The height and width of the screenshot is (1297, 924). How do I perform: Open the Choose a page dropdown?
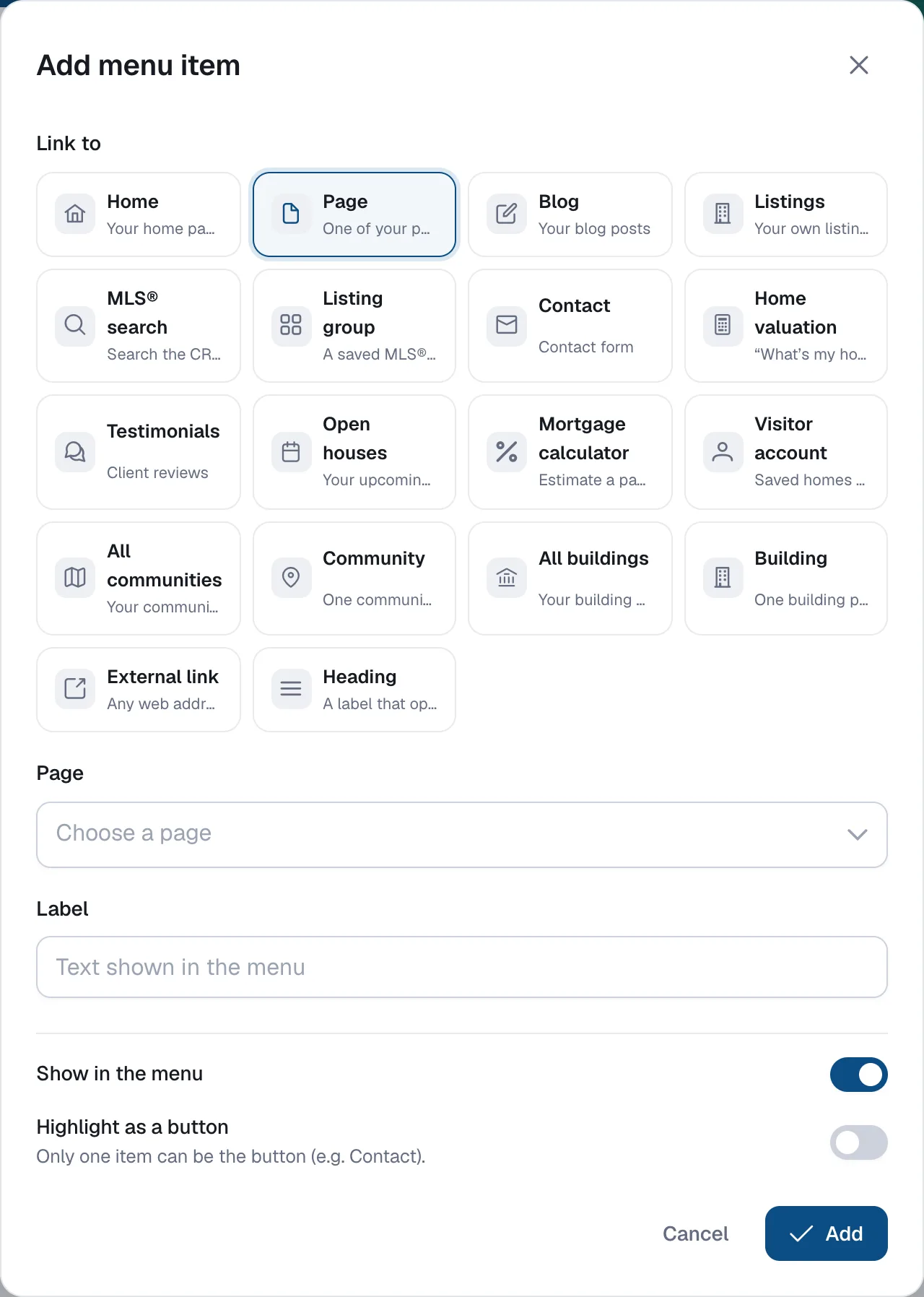462,835
